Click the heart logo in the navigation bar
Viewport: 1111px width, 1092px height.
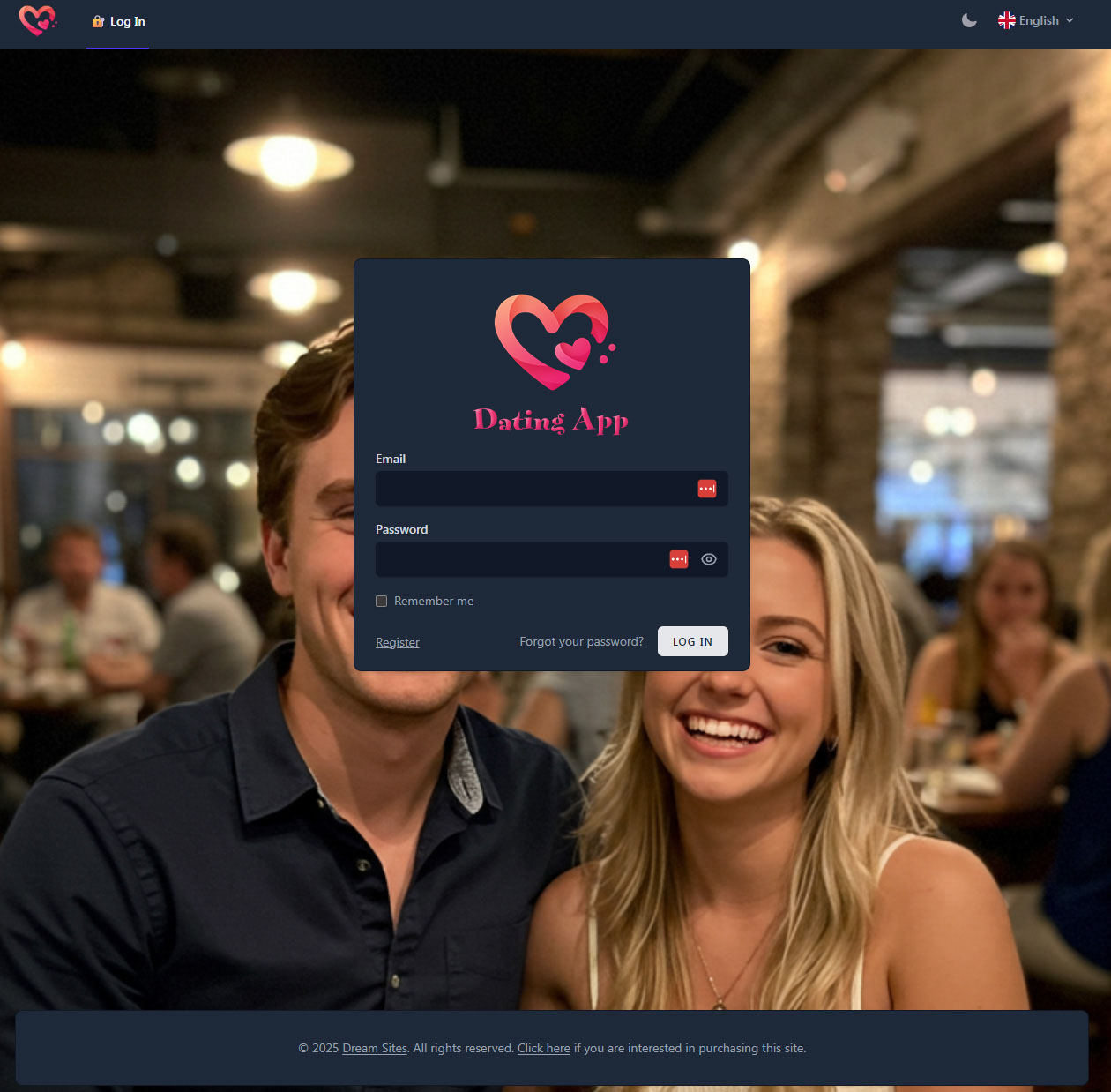[x=37, y=20]
